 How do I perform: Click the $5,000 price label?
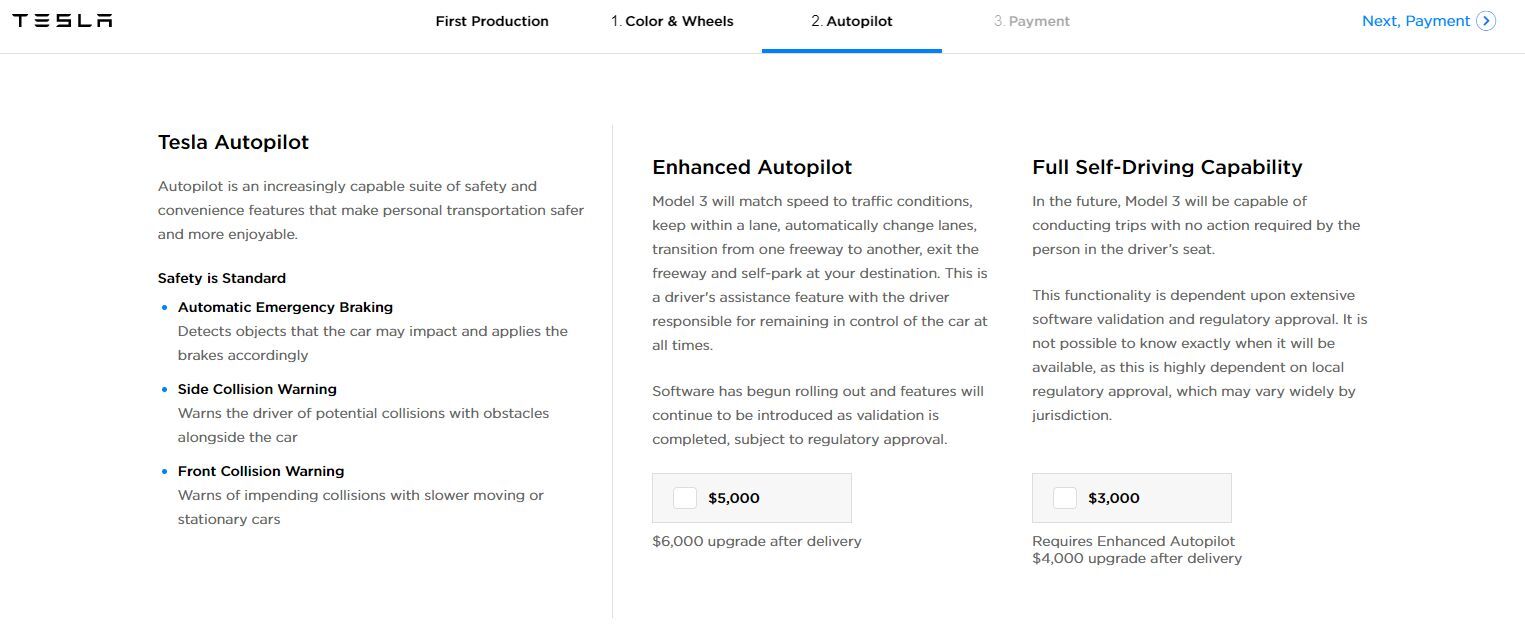point(734,498)
